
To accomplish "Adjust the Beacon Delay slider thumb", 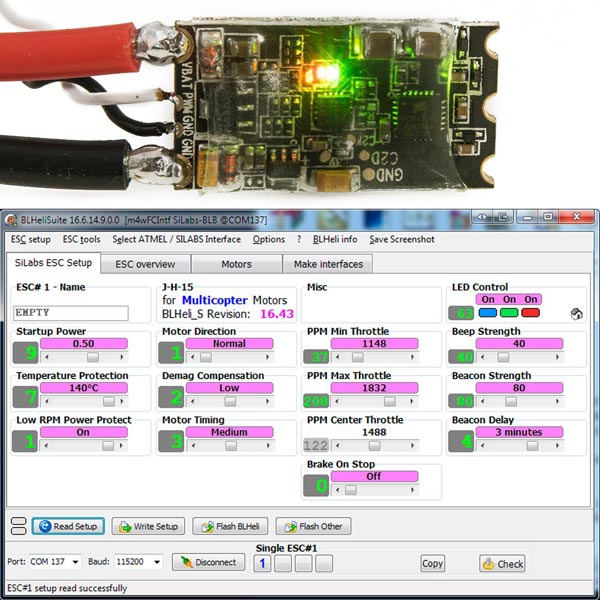I will click(532, 445).
